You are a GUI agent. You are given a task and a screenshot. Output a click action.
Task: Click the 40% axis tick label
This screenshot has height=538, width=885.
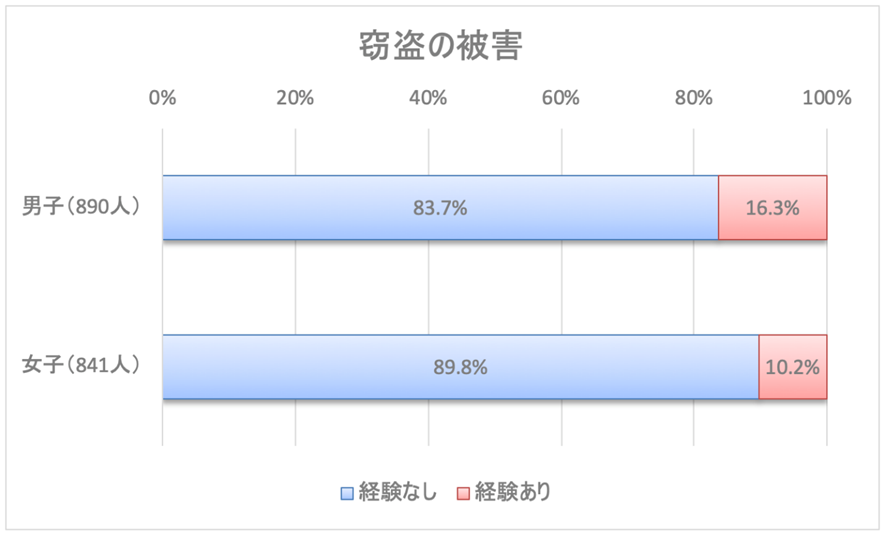coord(428,98)
